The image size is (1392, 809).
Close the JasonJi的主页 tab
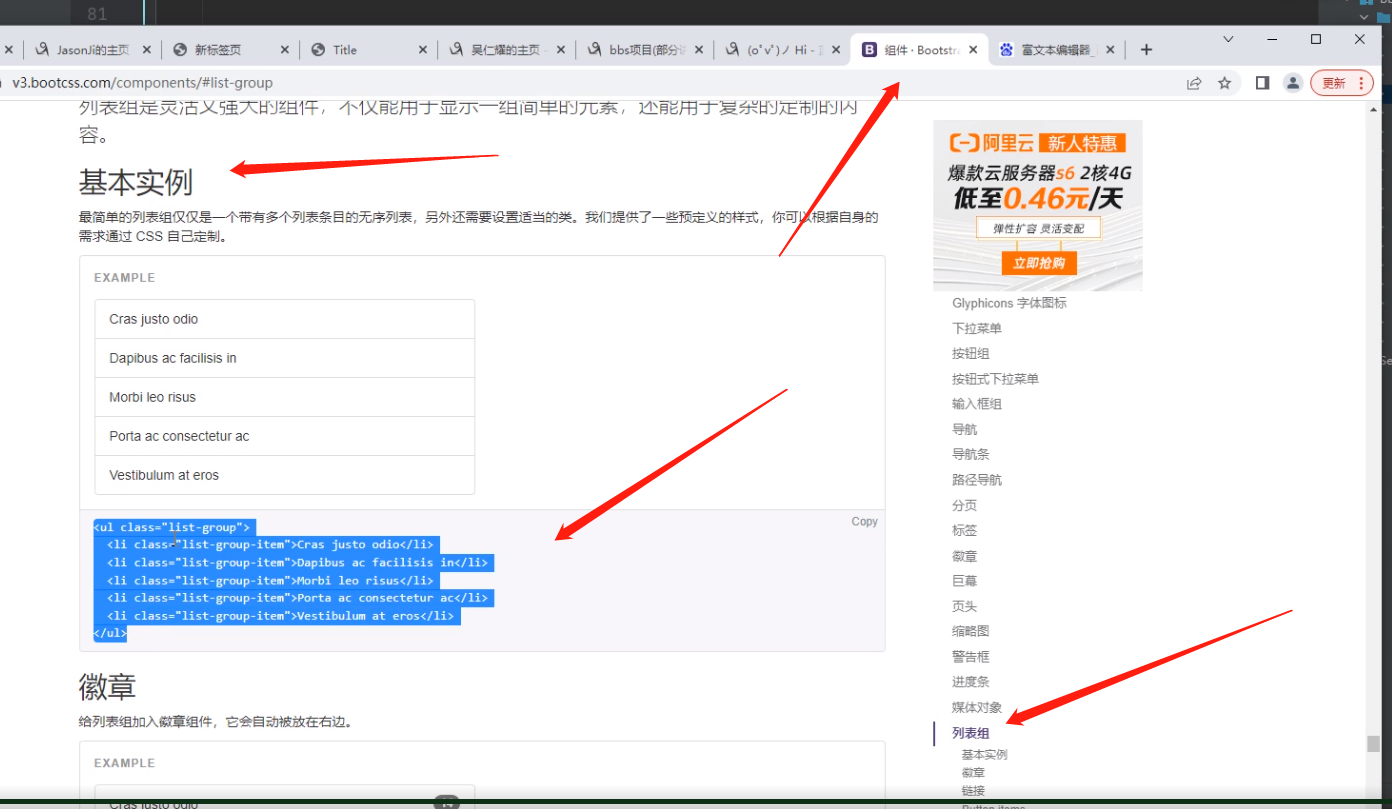click(x=147, y=50)
